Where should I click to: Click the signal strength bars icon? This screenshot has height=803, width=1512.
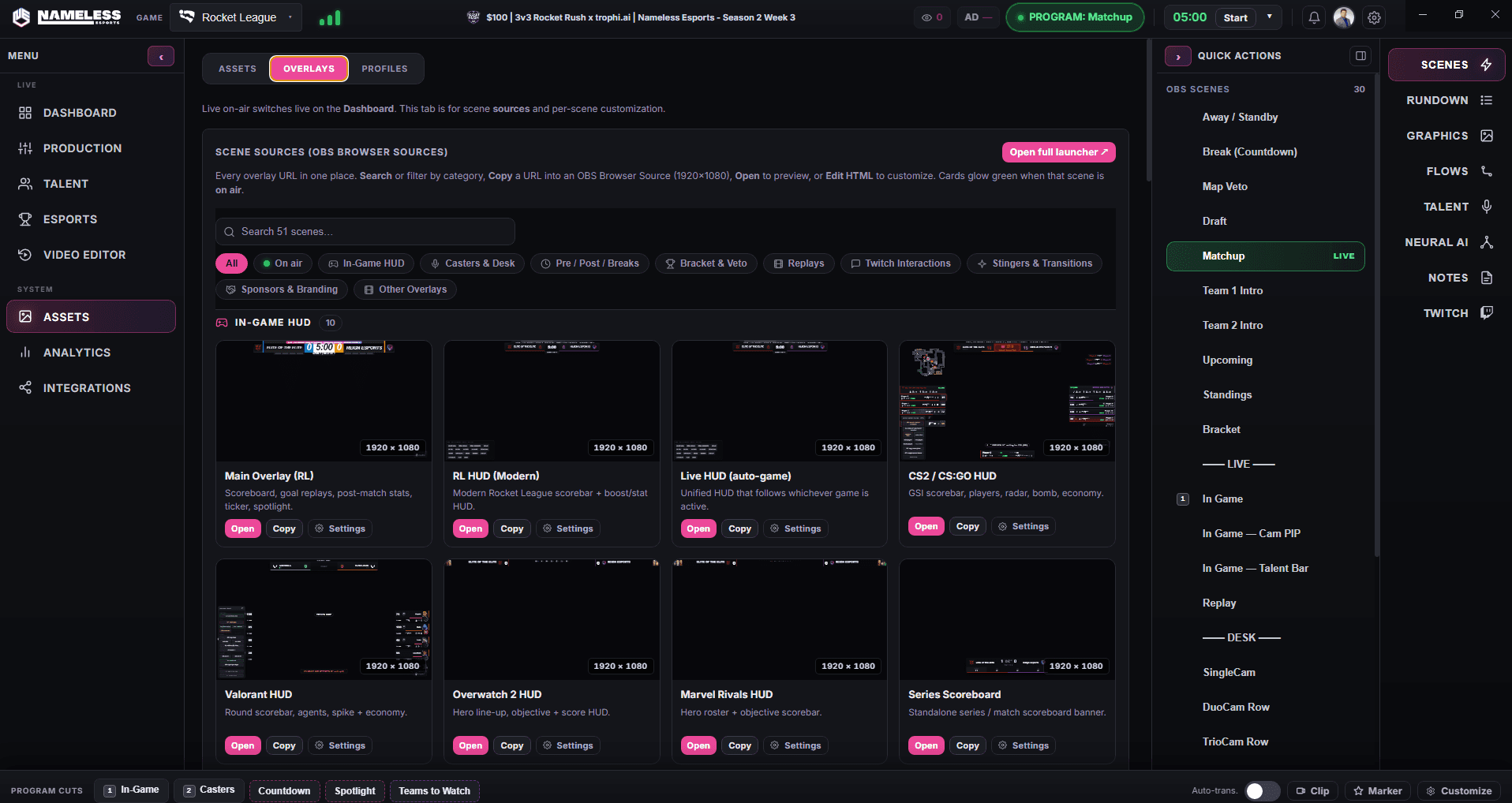[x=330, y=17]
